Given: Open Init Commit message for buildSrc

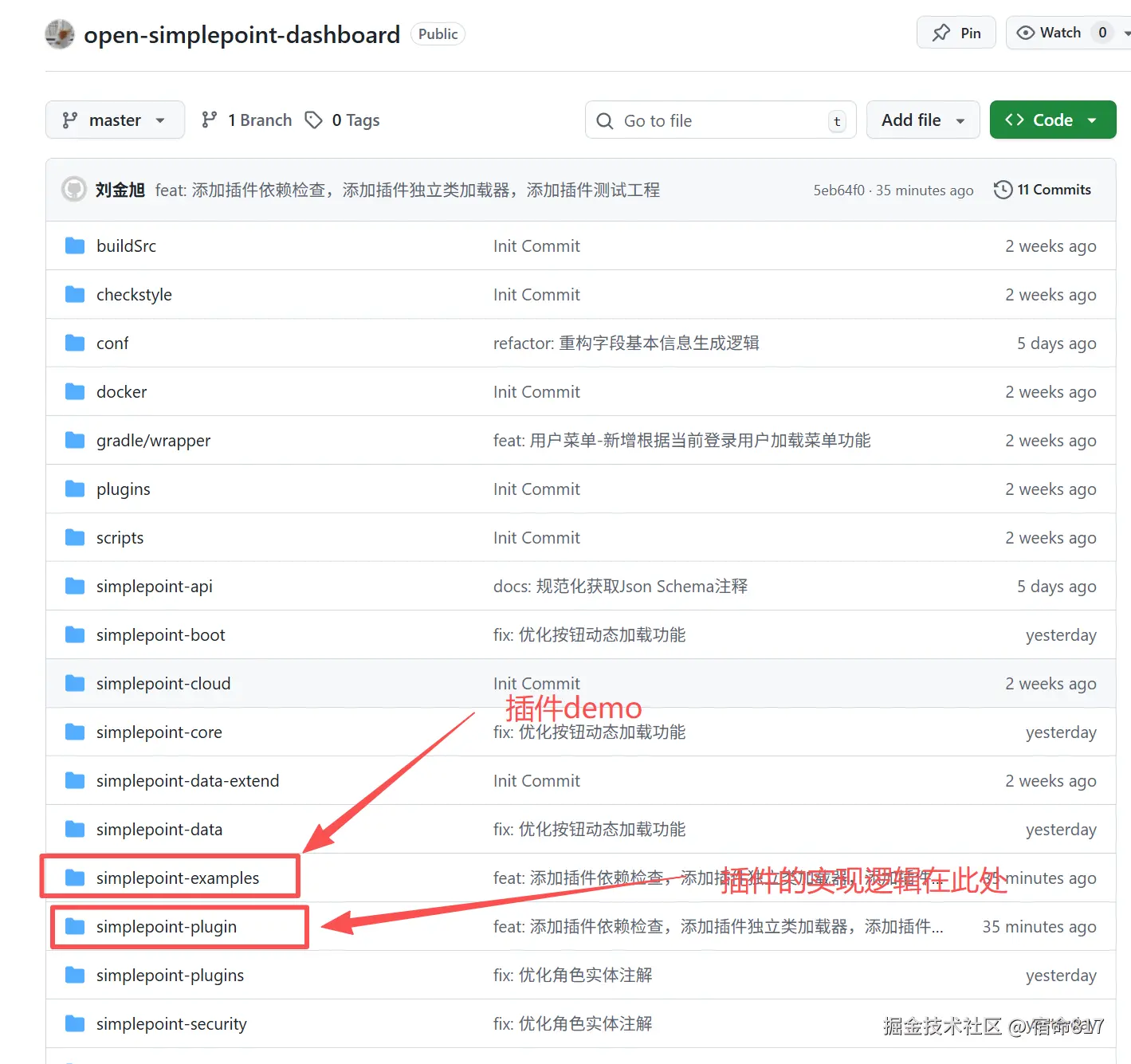Looking at the screenshot, I should pyautogui.click(x=536, y=245).
